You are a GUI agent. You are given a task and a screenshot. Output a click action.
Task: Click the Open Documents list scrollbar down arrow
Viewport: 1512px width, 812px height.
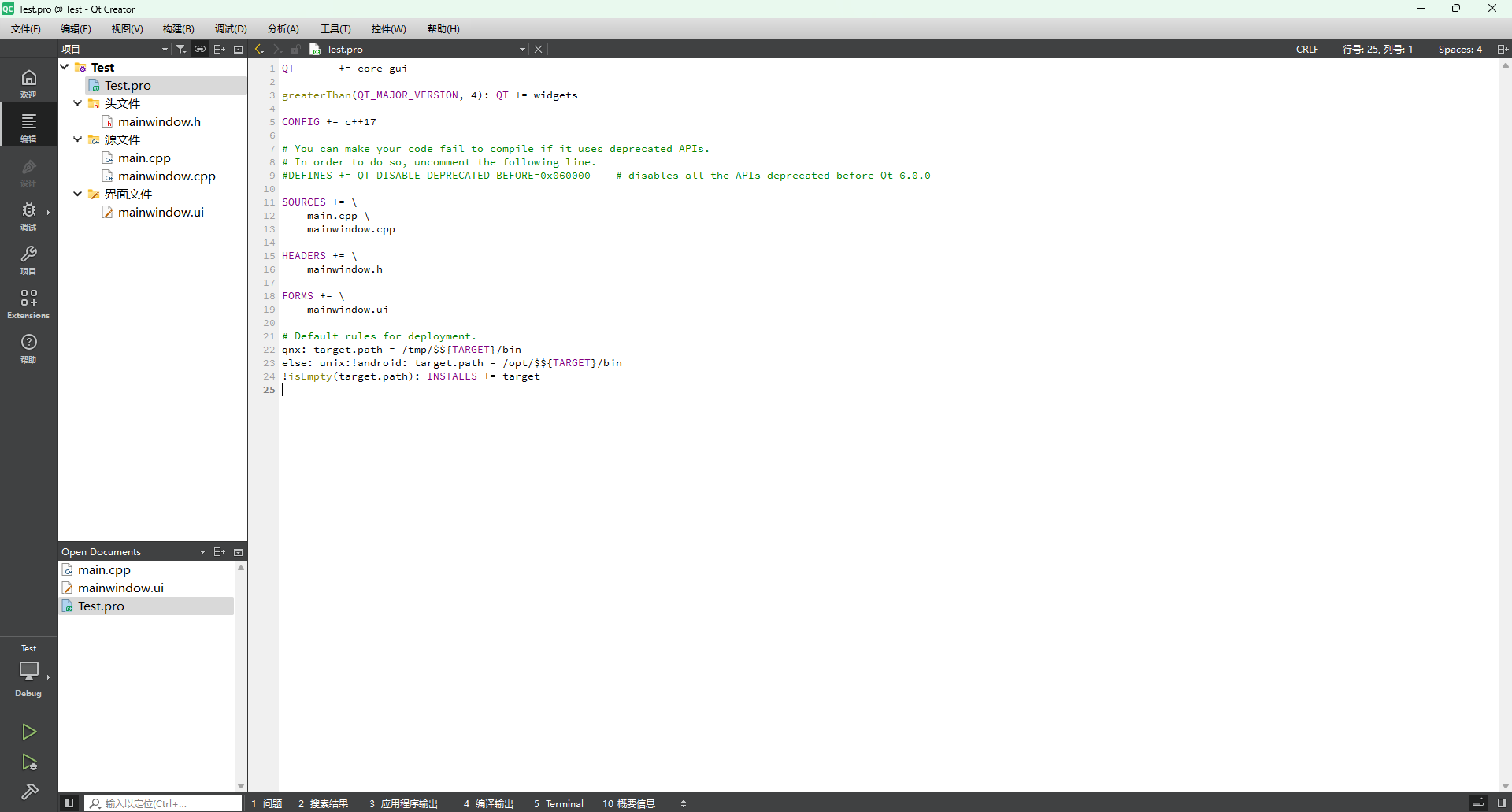[x=241, y=786]
